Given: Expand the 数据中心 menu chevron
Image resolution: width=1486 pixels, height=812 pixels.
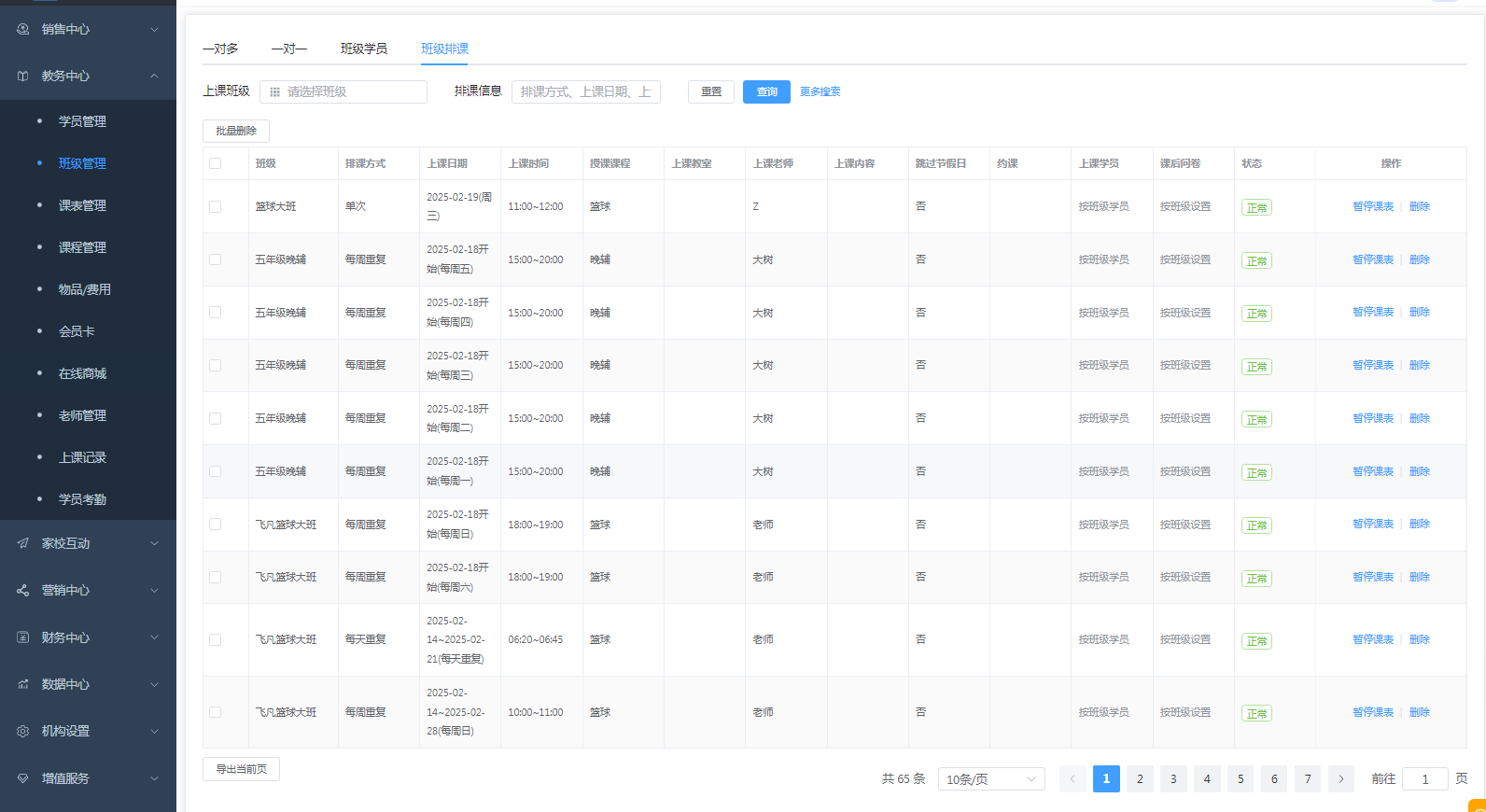Looking at the screenshot, I should (x=154, y=684).
